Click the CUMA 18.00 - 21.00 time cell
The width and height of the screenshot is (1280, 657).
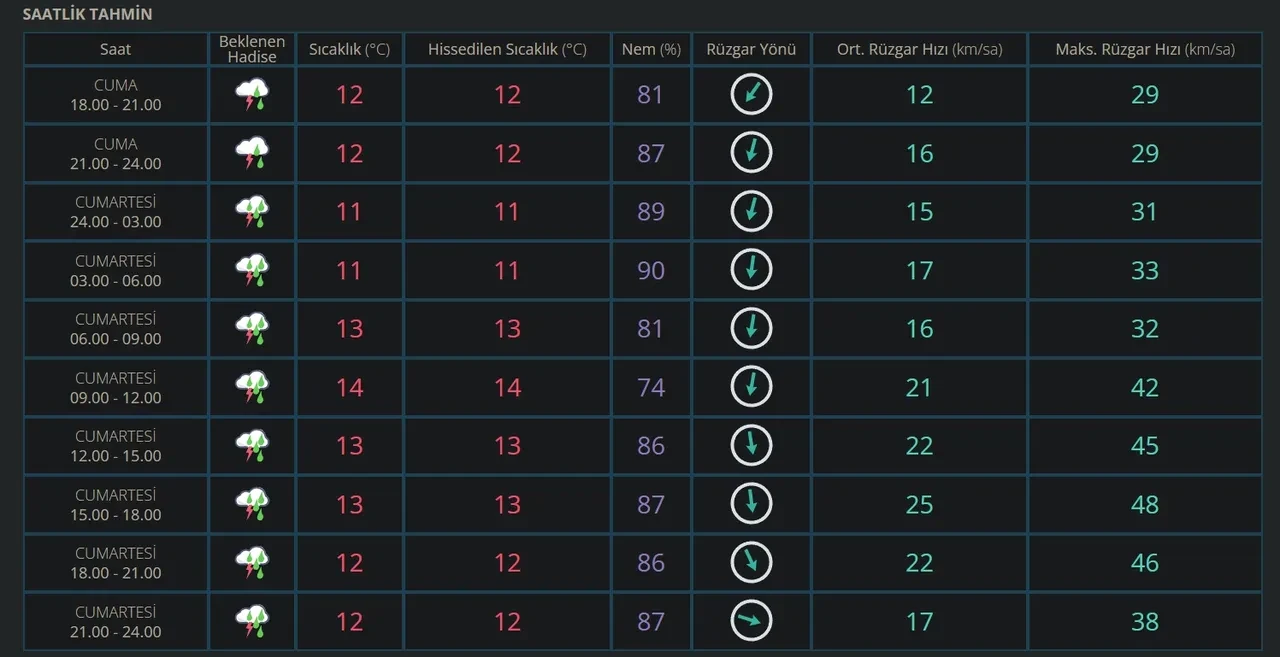(115, 95)
